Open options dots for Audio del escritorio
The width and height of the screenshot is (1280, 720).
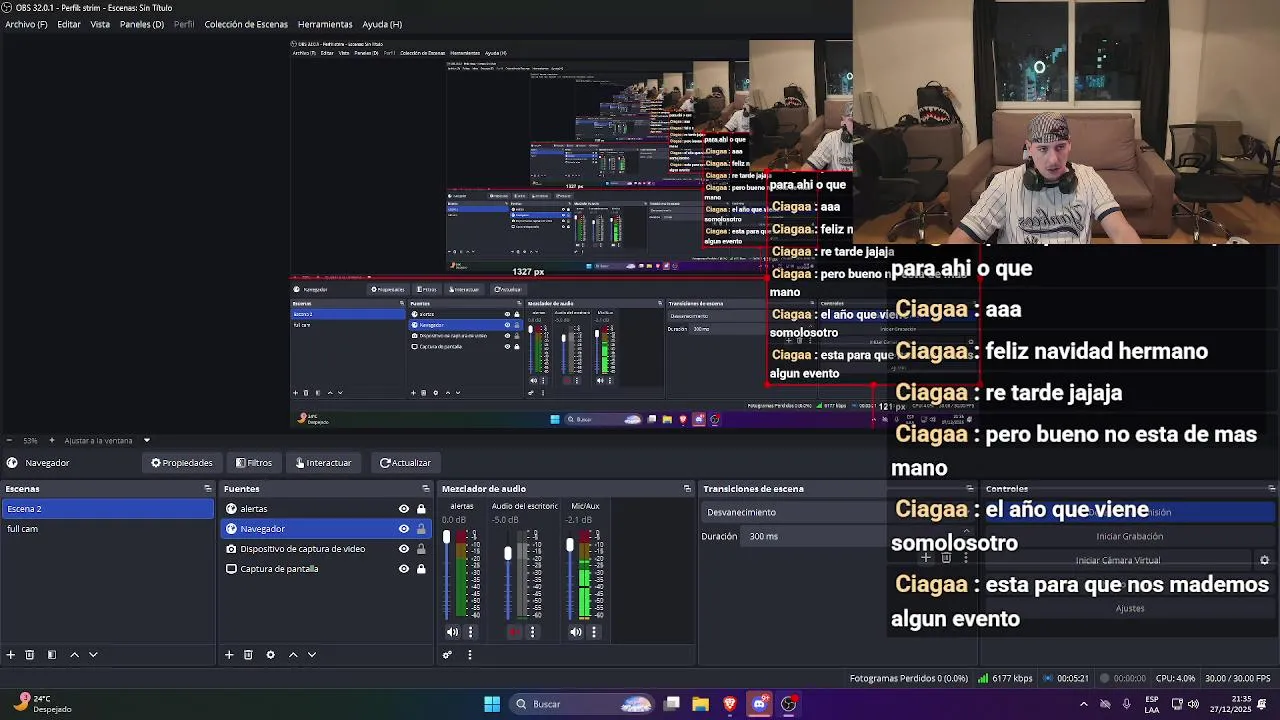click(x=532, y=632)
